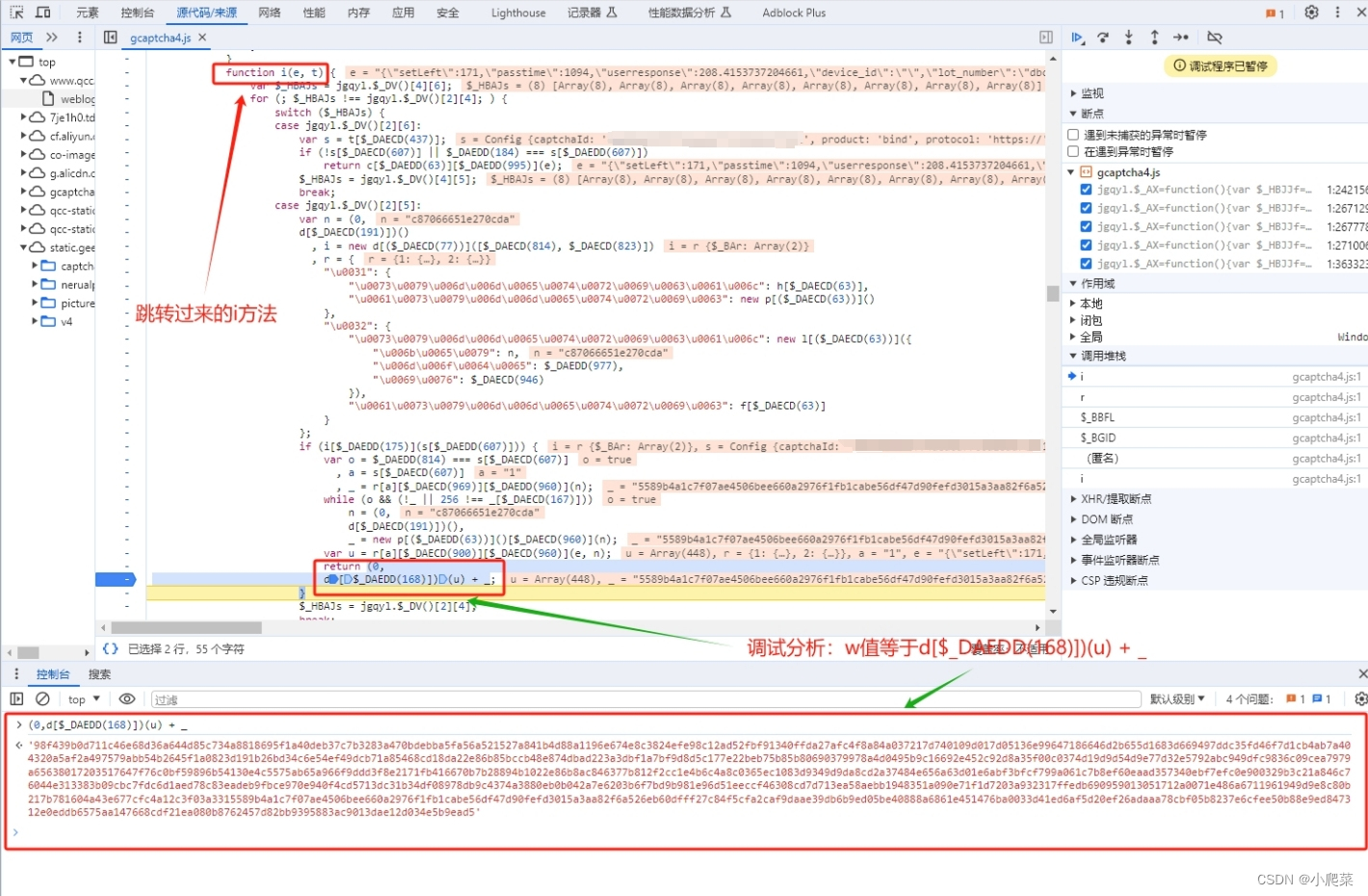Deactivate all breakpoints icon

(x=1215, y=38)
